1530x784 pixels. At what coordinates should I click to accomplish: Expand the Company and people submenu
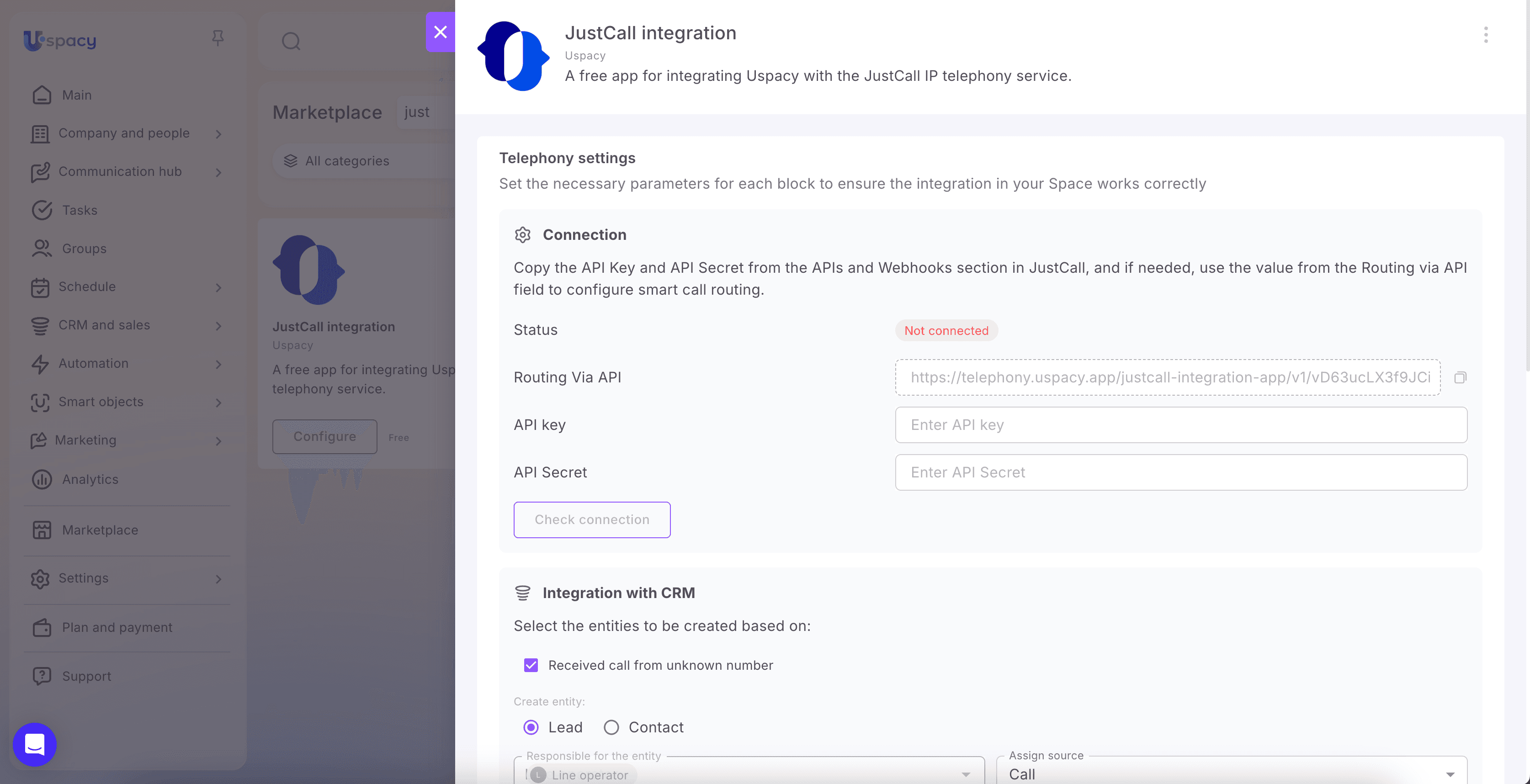point(218,134)
